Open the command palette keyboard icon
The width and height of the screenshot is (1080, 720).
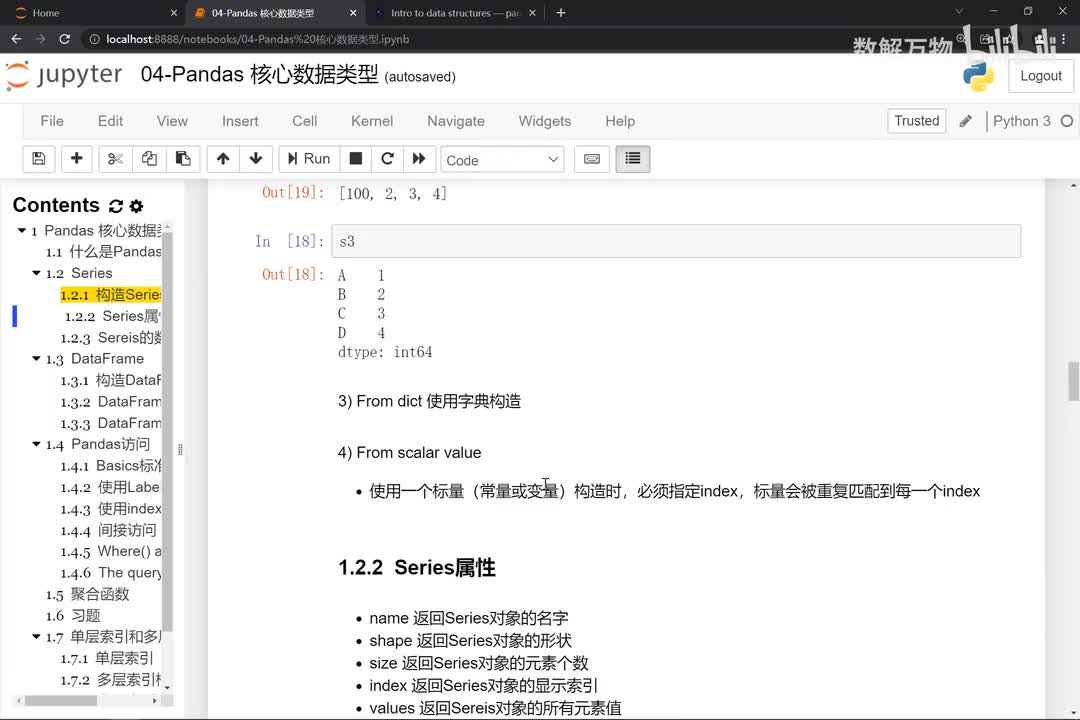coord(592,159)
